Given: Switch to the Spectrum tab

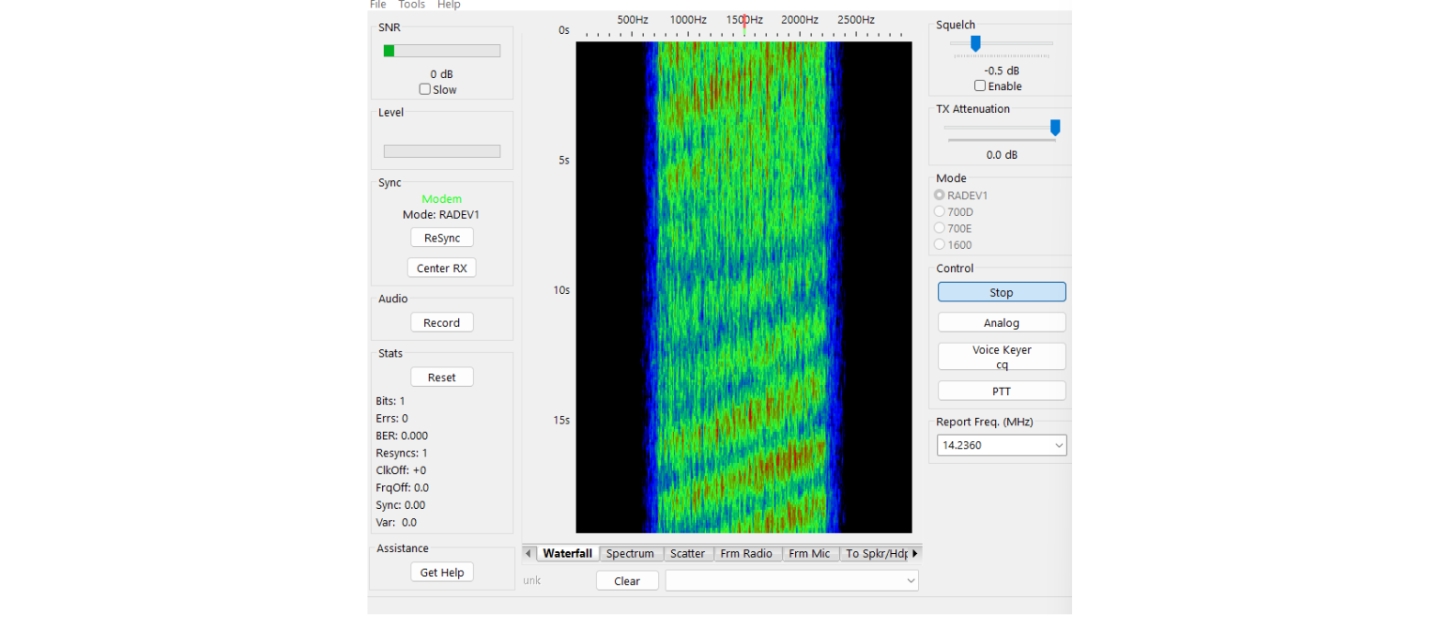Looking at the screenshot, I should point(630,553).
